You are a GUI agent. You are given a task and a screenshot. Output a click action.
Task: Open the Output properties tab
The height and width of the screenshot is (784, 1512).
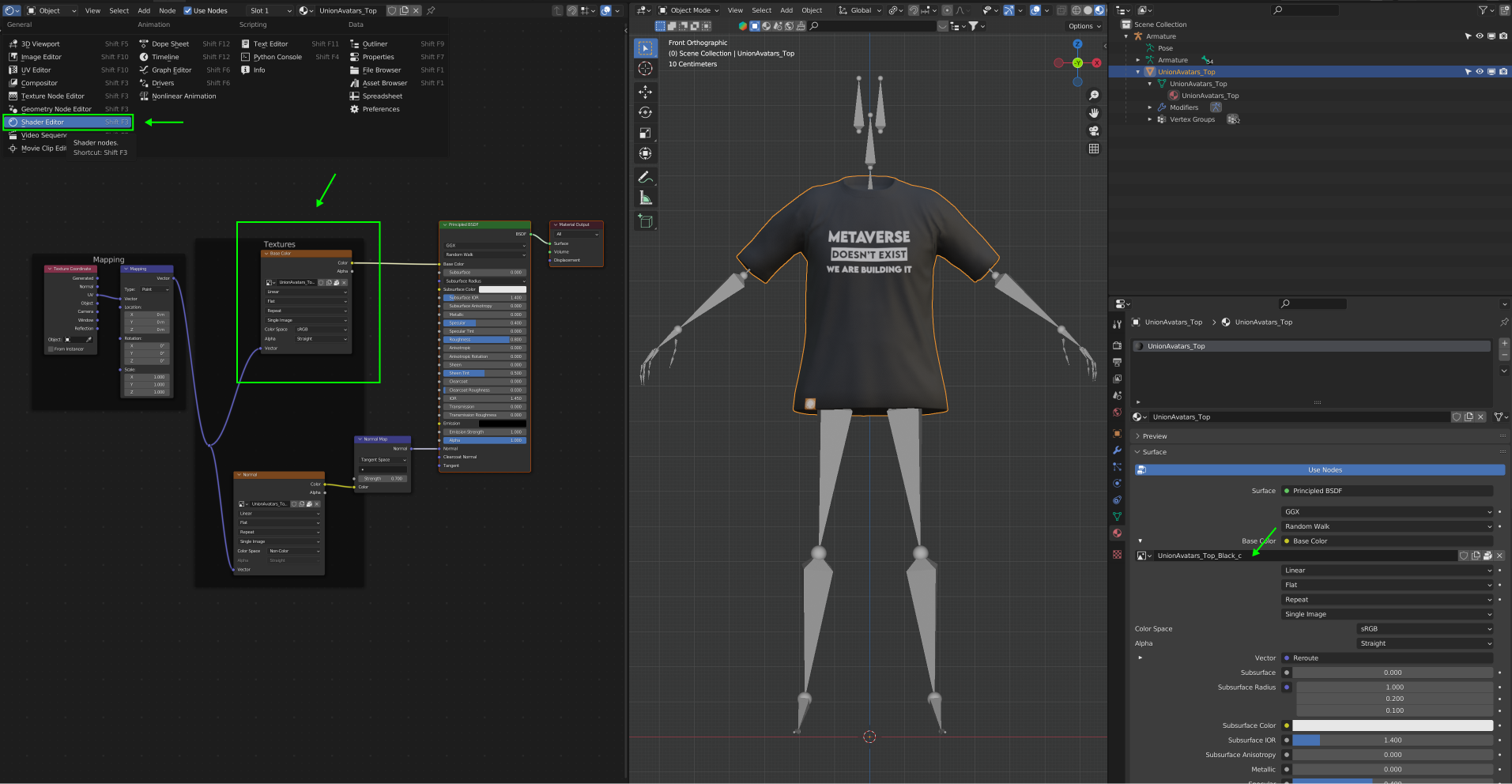click(x=1117, y=362)
